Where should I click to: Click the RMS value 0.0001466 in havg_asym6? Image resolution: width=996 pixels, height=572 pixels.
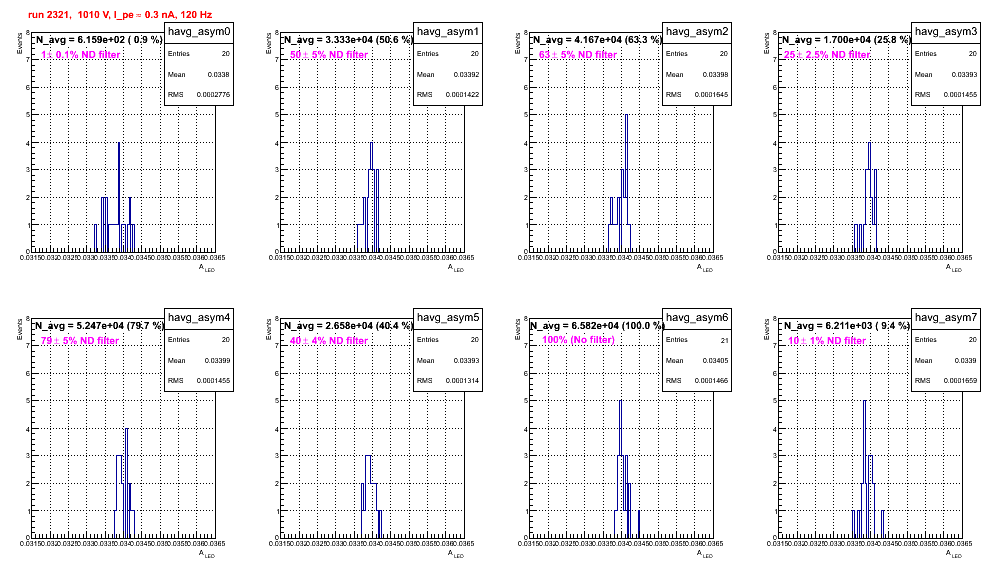click(x=711, y=381)
